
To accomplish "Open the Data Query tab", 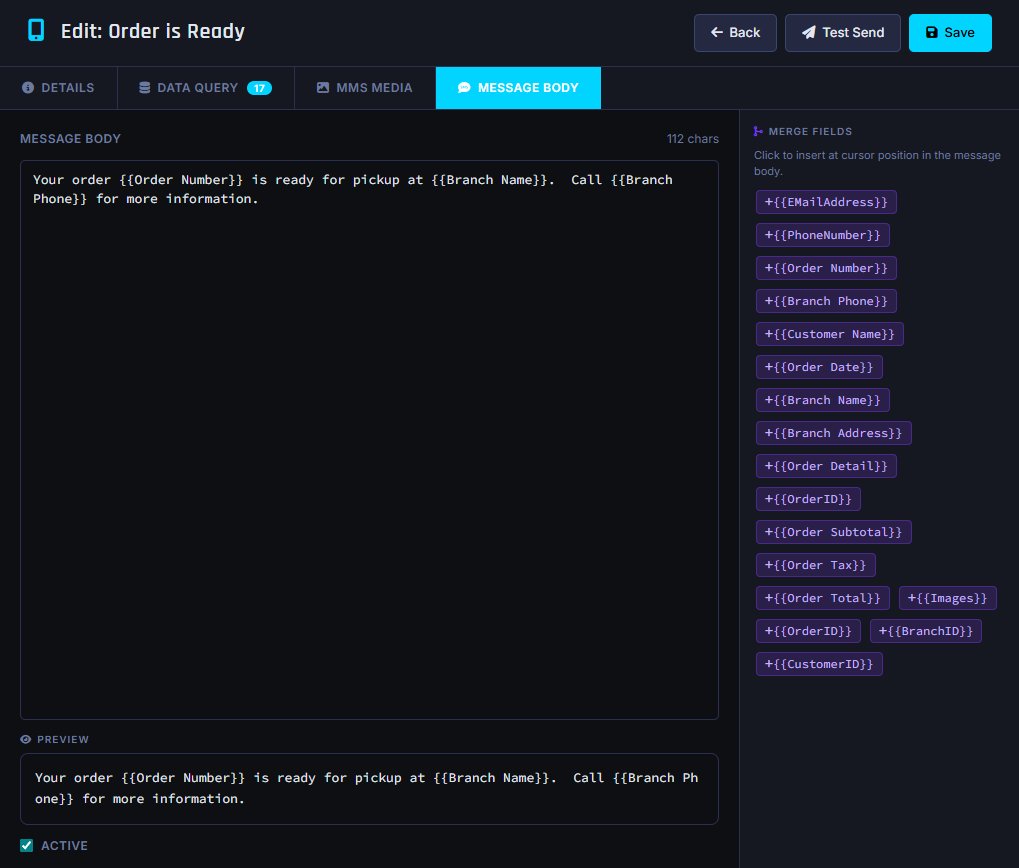I will point(205,88).
